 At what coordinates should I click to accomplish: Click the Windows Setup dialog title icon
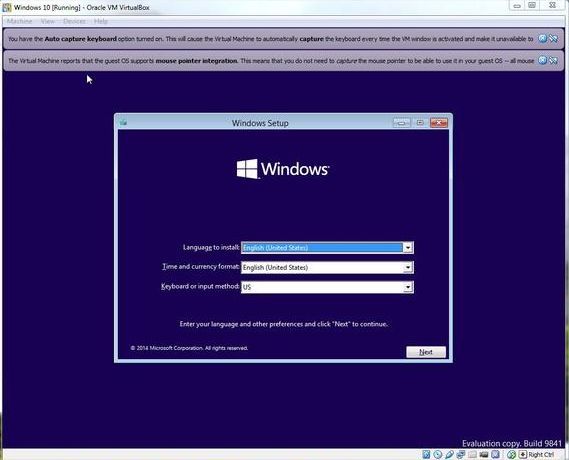(x=123, y=123)
